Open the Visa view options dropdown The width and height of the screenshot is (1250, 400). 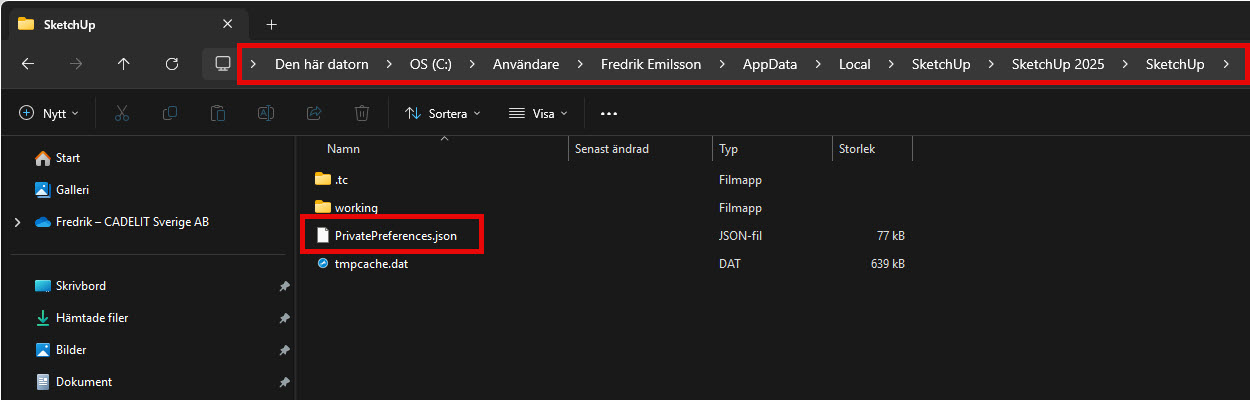(538, 114)
